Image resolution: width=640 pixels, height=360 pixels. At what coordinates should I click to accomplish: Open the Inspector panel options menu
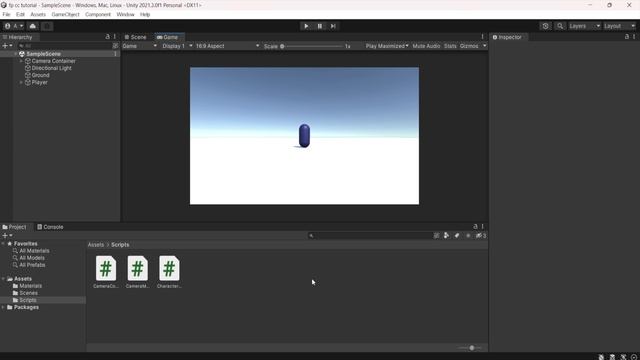[x=634, y=37]
